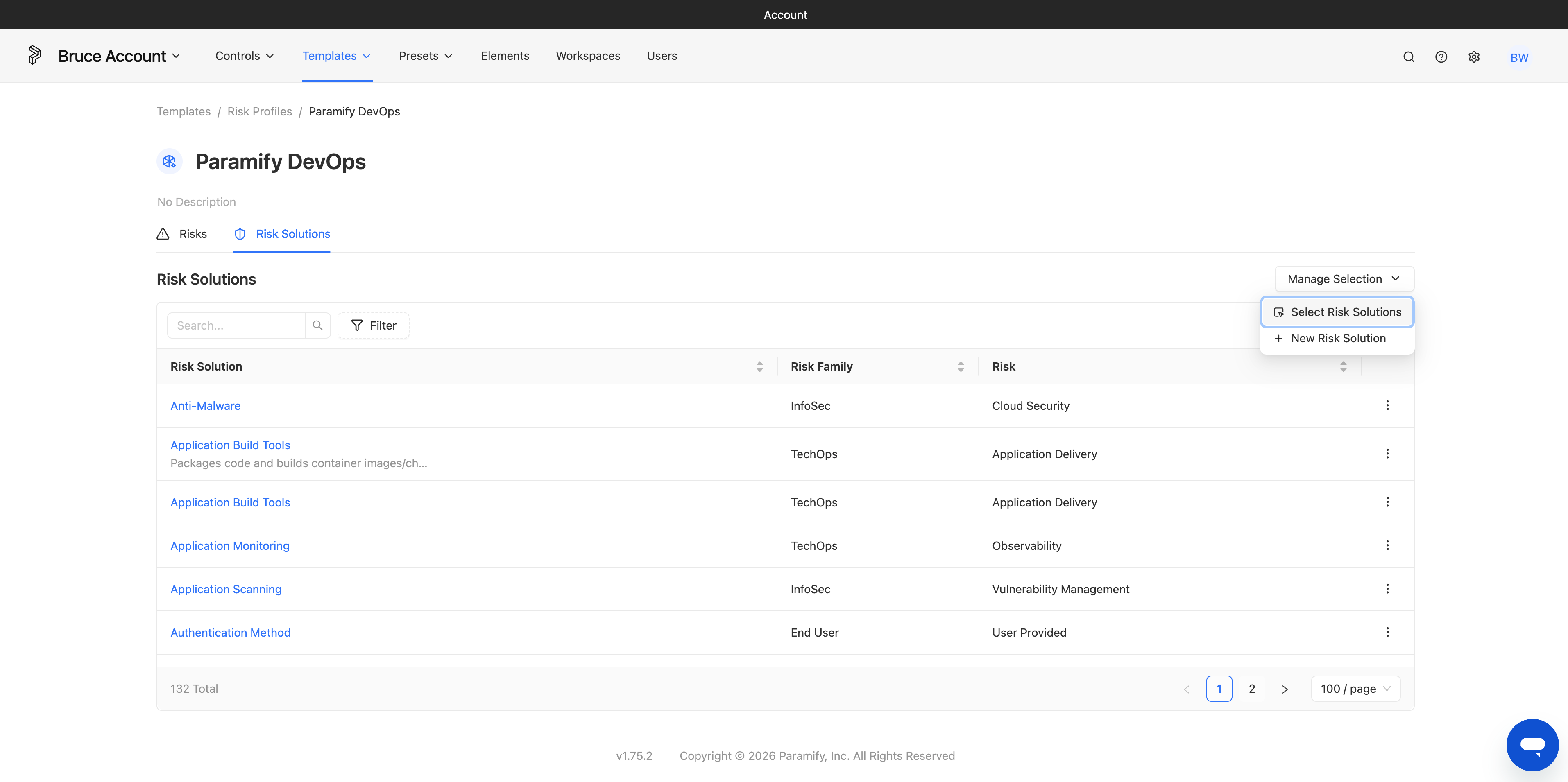This screenshot has width=1568, height=782.
Task: Open the 100 / page size dropdown
Action: pos(1355,689)
